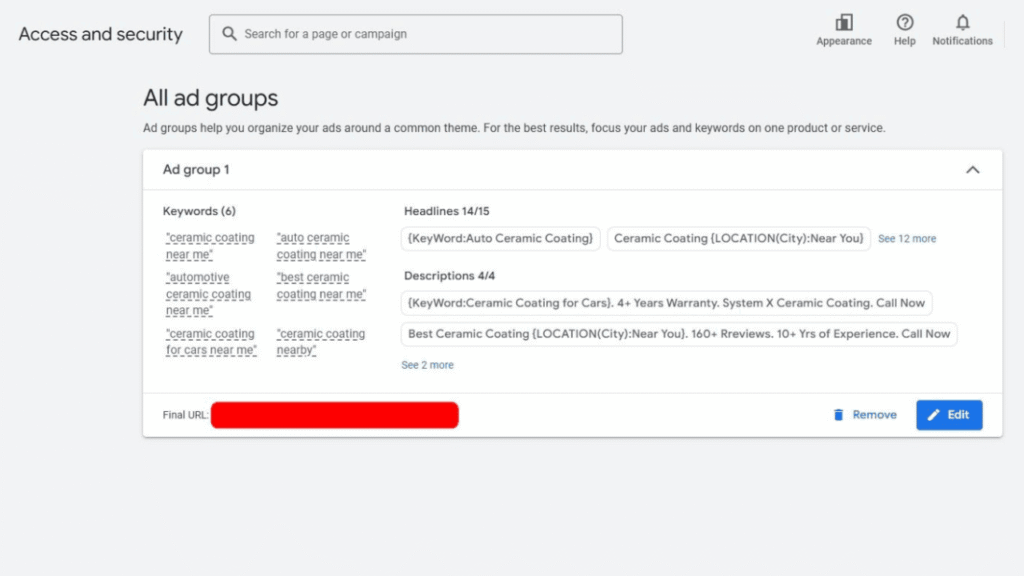Select the Ad group 1 header label
This screenshot has width=1024, height=576.
click(195, 170)
